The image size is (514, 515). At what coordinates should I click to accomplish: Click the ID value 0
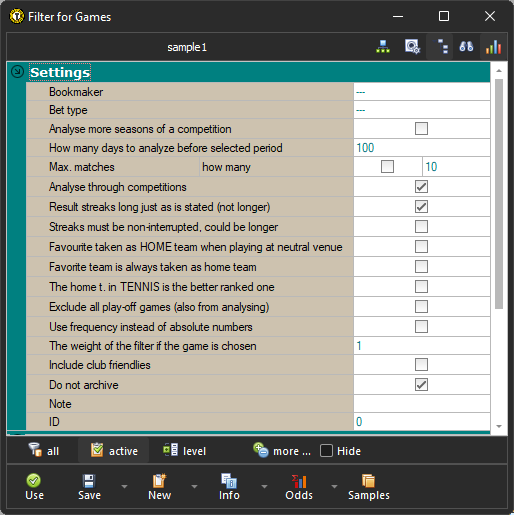(x=422, y=422)
